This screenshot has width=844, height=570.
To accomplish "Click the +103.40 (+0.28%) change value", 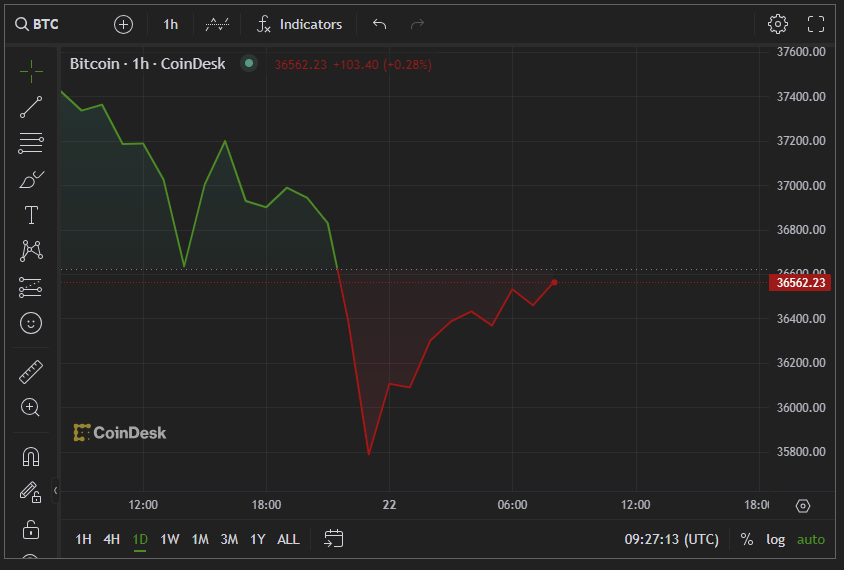I will (382, 65).
